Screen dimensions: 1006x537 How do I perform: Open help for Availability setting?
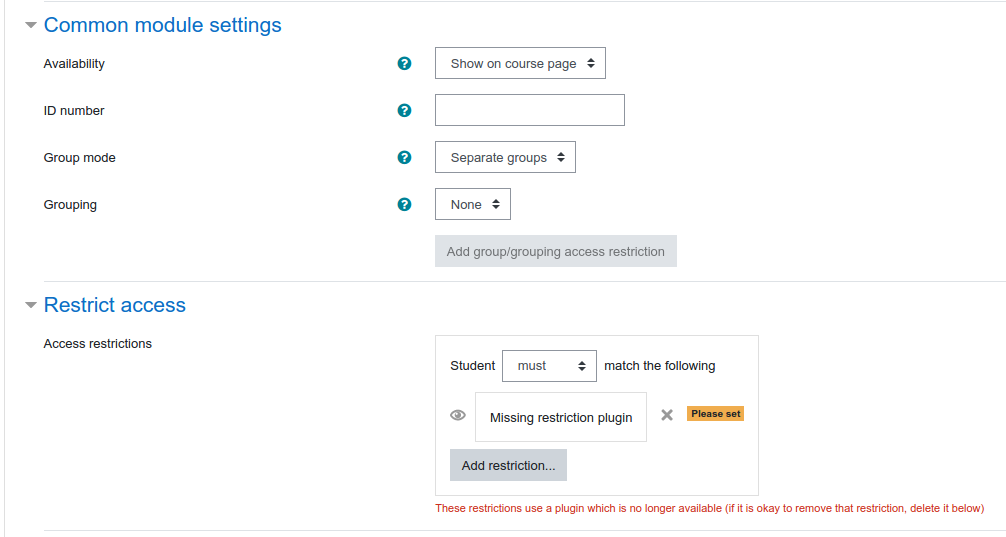click(404, 64)
